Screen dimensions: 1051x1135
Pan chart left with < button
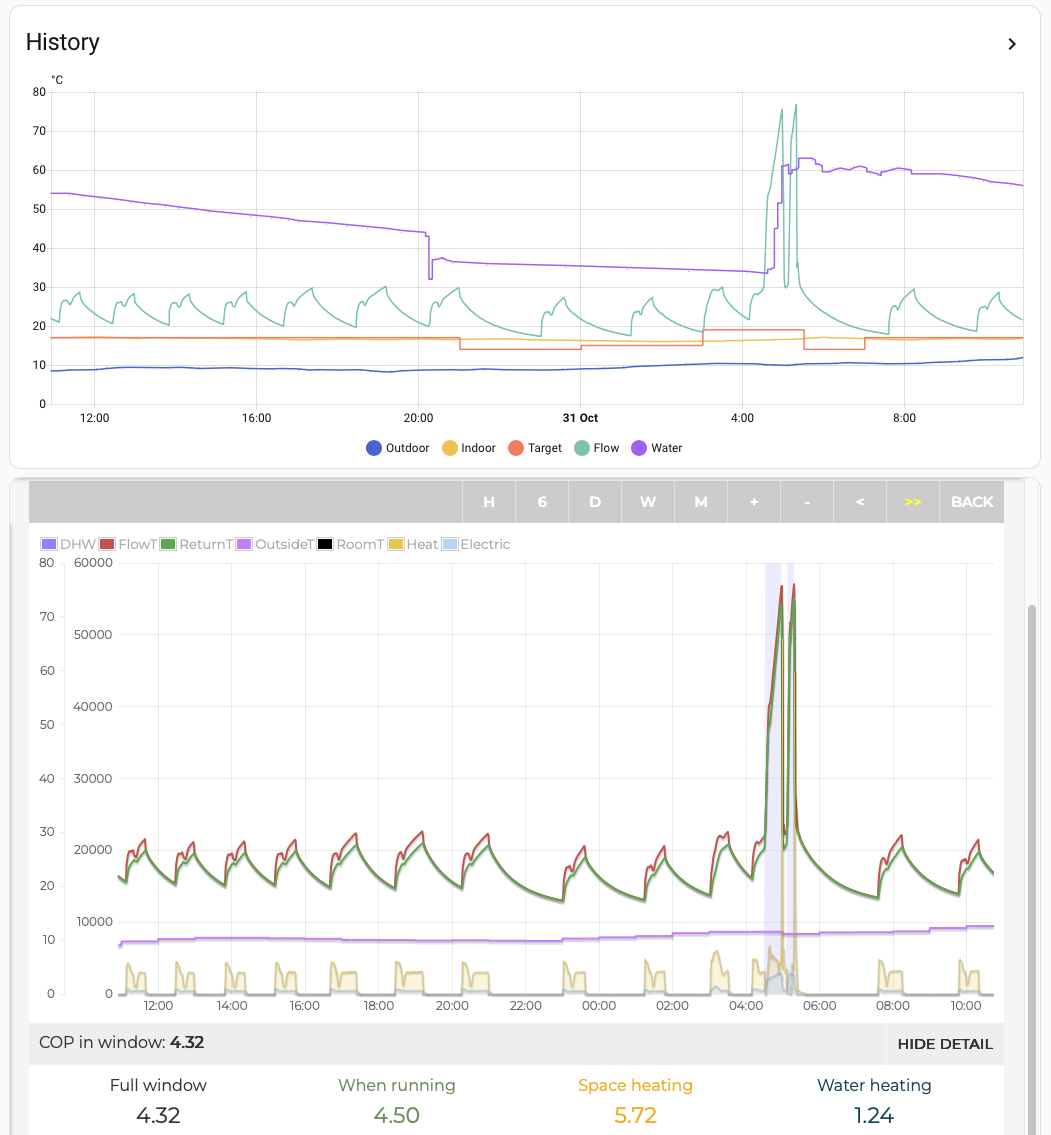pyautogui.click(x=860, y=502)
